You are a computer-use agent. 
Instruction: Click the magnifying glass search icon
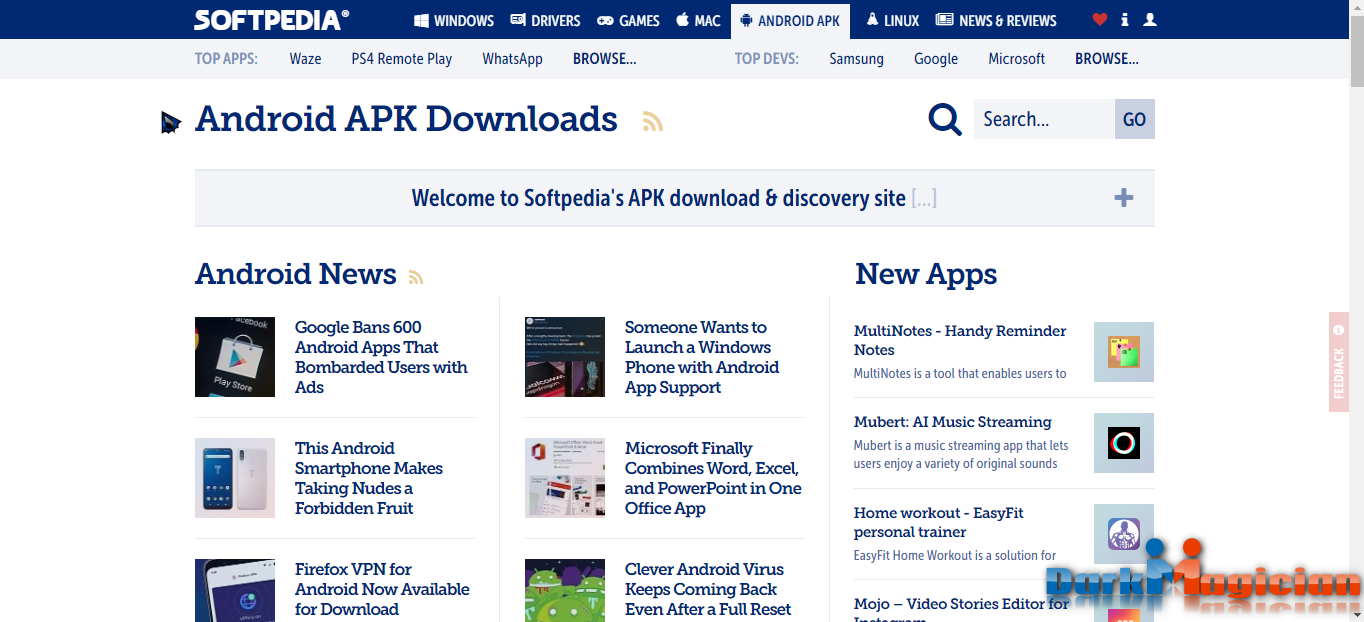pos(944,119)
